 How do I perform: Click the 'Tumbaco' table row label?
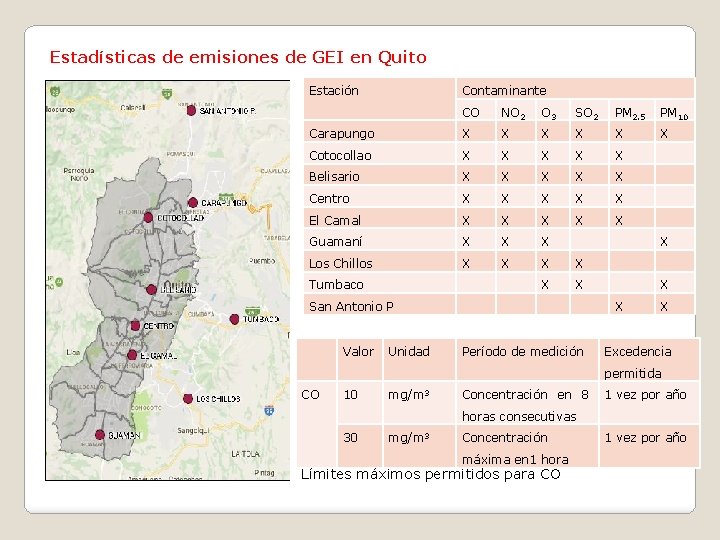(x=336, y=285)
